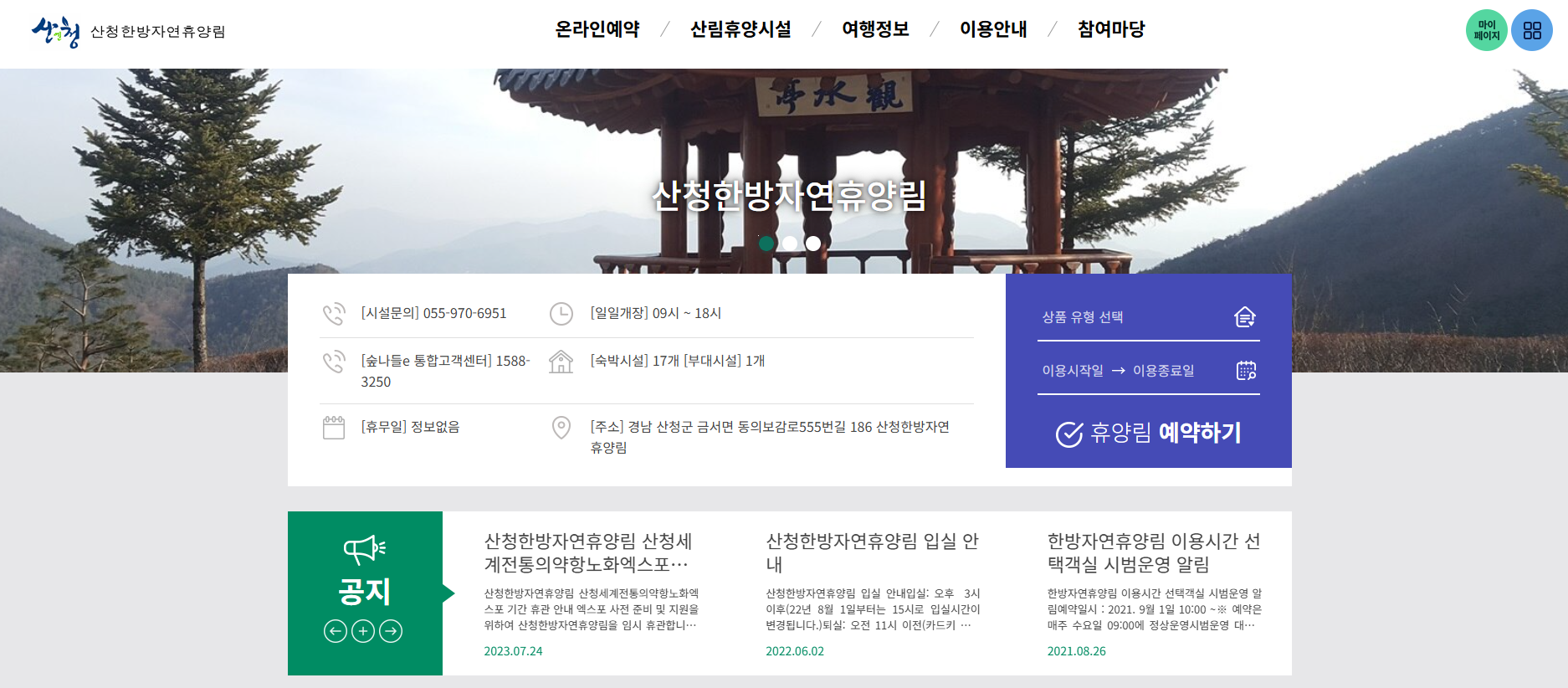Open more notices with plus icon
This screenshot has width=1568, height=688.
click(363, 631)
